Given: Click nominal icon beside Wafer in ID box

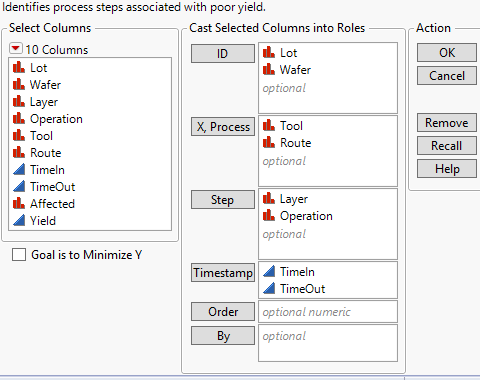Looking at the screenshot, I should coord(269,69).
